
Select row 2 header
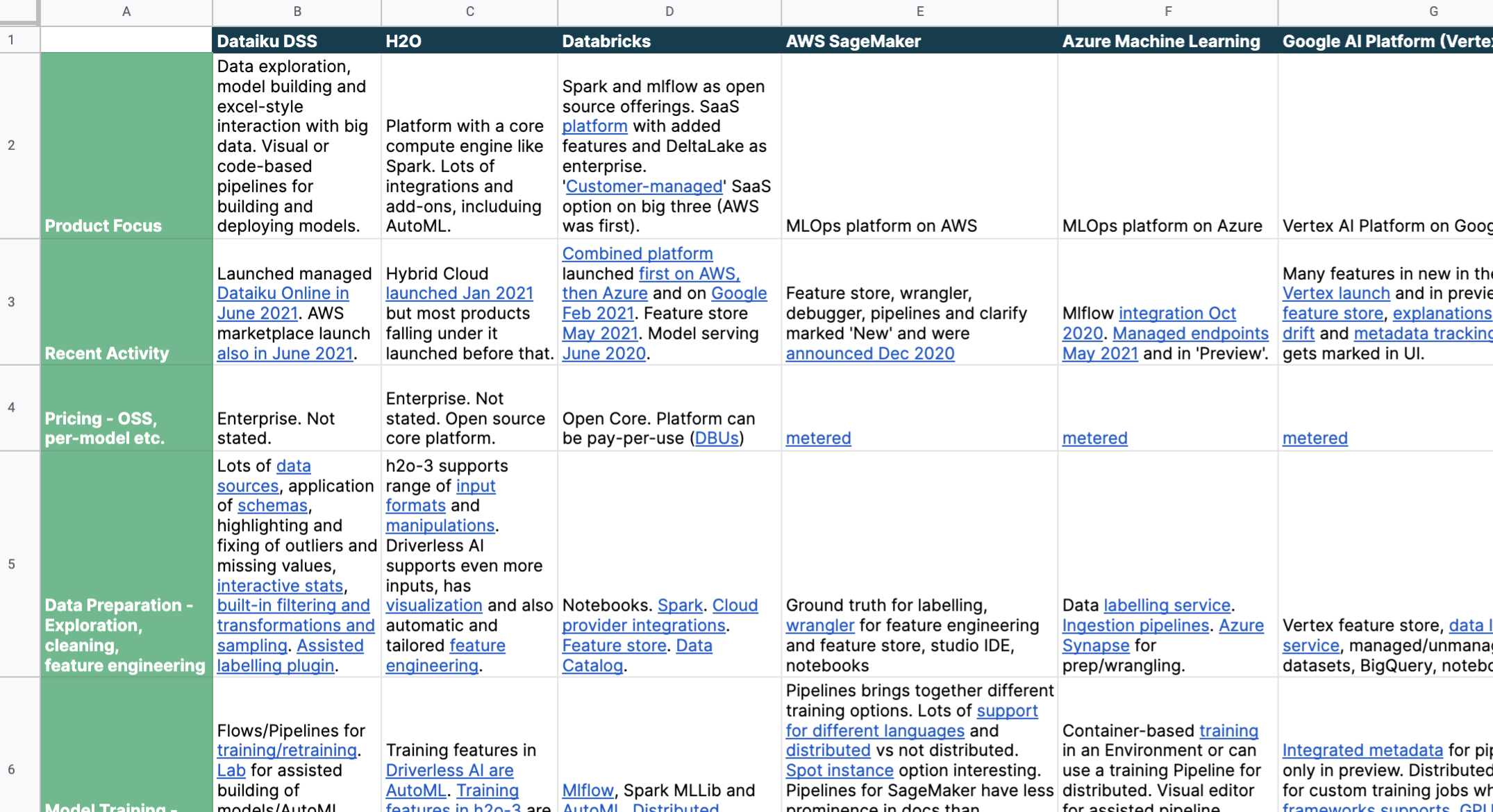12,146
